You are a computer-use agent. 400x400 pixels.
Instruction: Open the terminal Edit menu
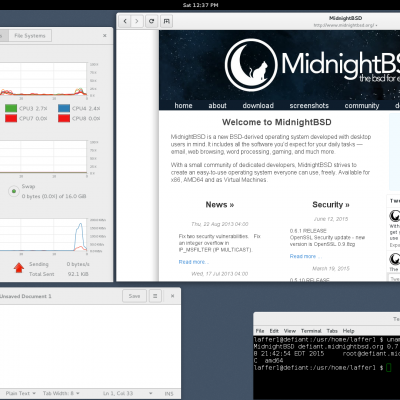[274, 331]
